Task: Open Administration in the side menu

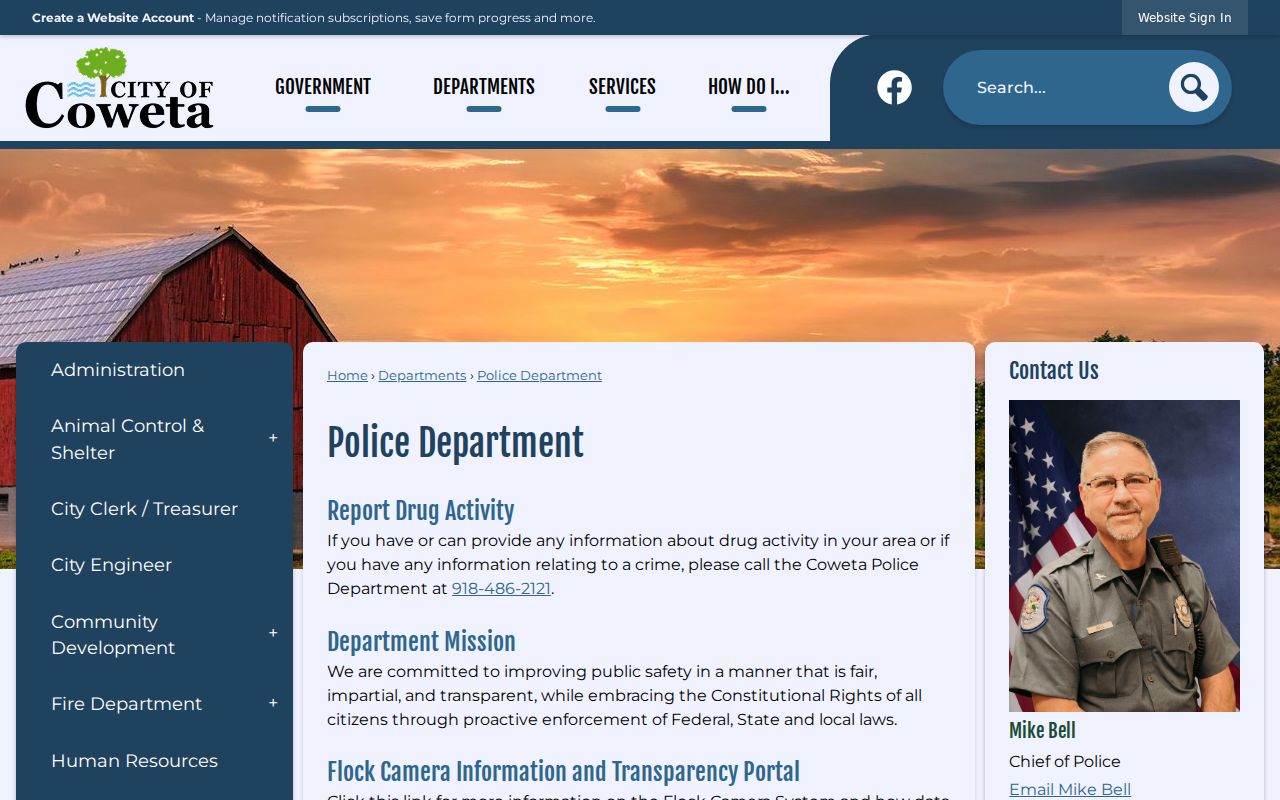Action: [x=118, y=370]
